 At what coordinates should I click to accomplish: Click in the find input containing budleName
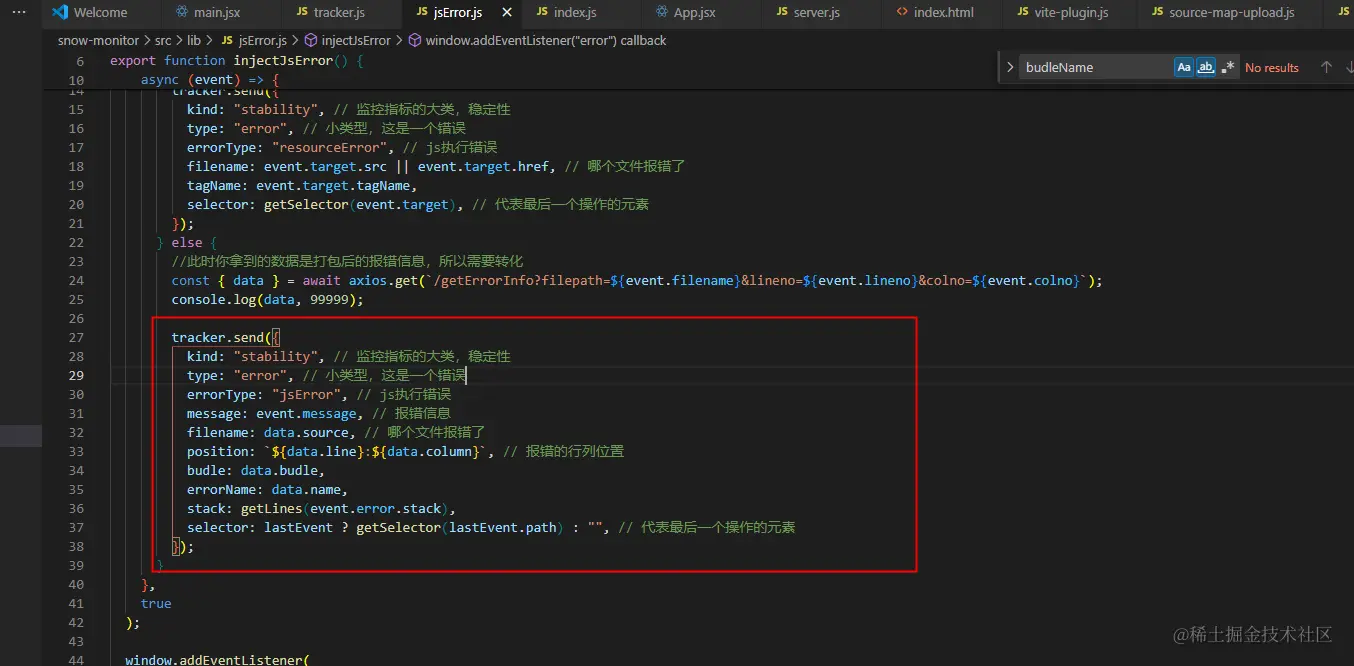(1096, 67)
